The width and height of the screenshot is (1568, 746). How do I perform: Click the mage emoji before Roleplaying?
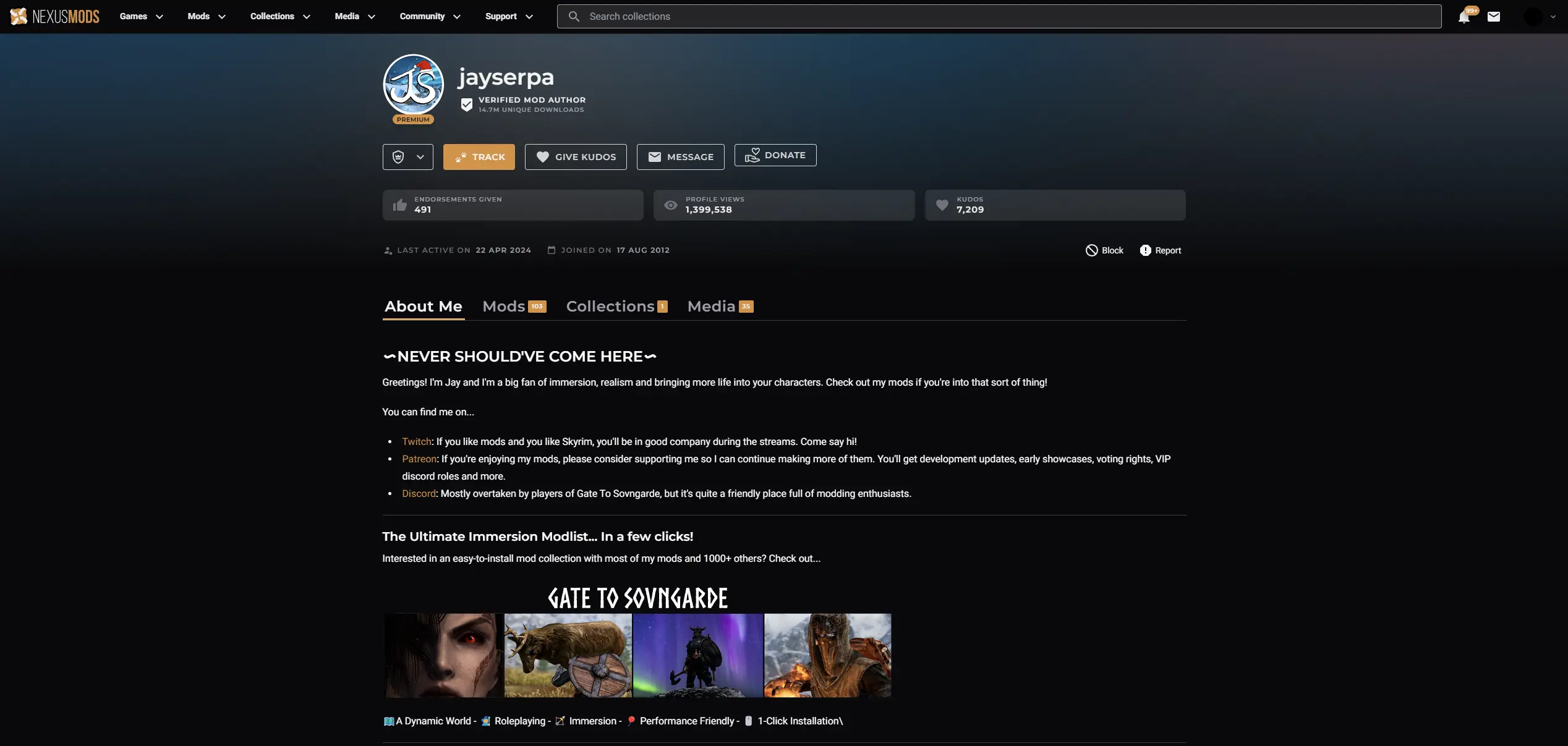point(486,721)
